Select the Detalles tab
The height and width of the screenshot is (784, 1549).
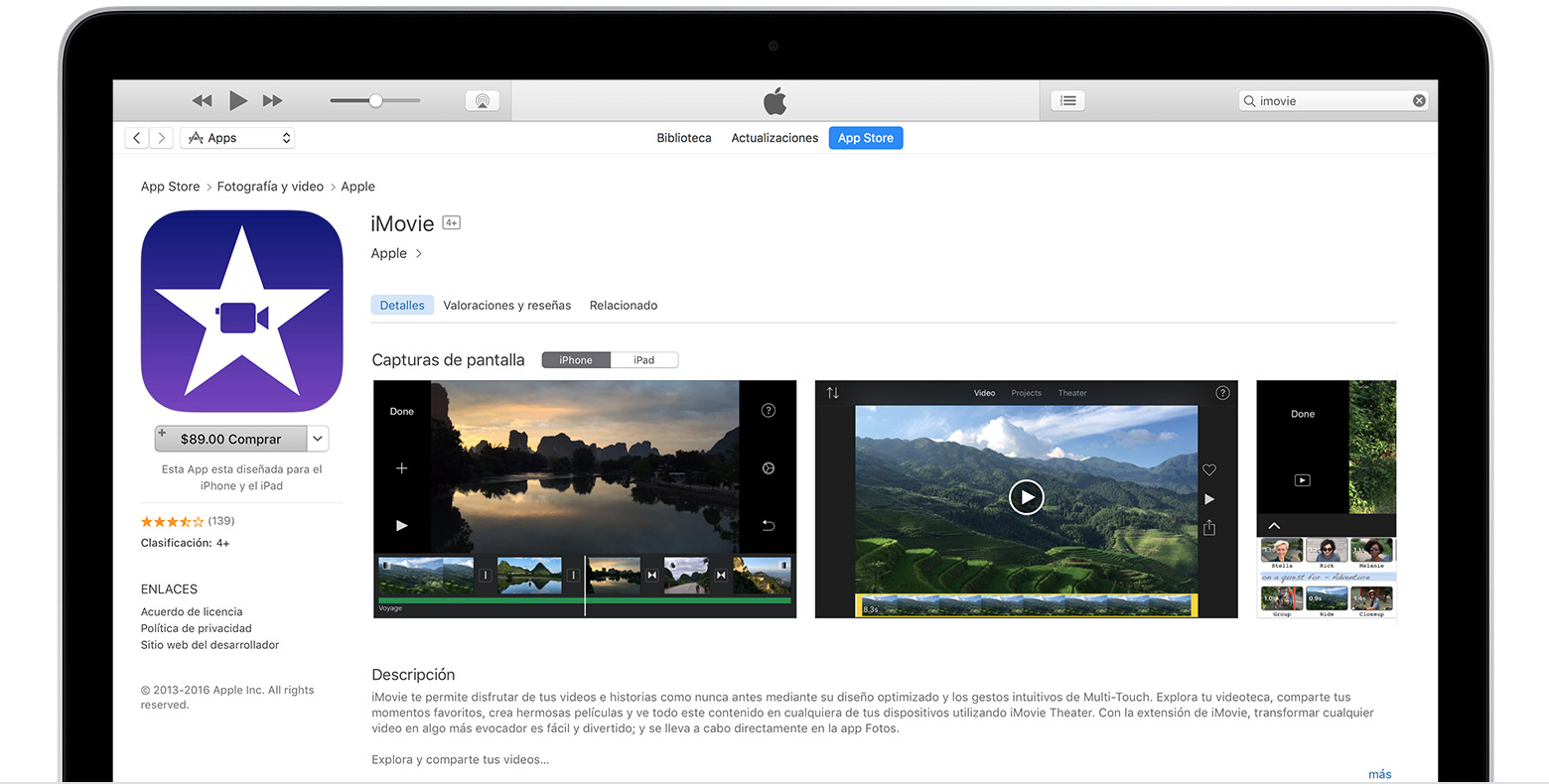(402, 306)
